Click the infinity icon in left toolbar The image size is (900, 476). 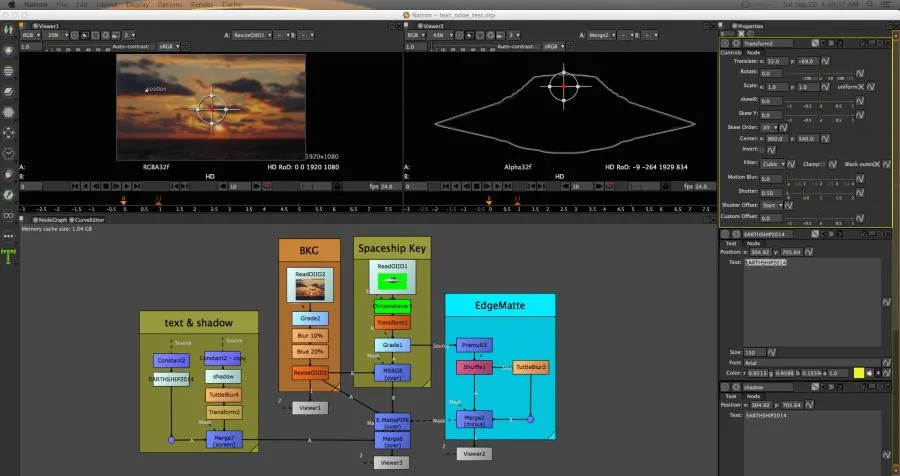point(8,215)
